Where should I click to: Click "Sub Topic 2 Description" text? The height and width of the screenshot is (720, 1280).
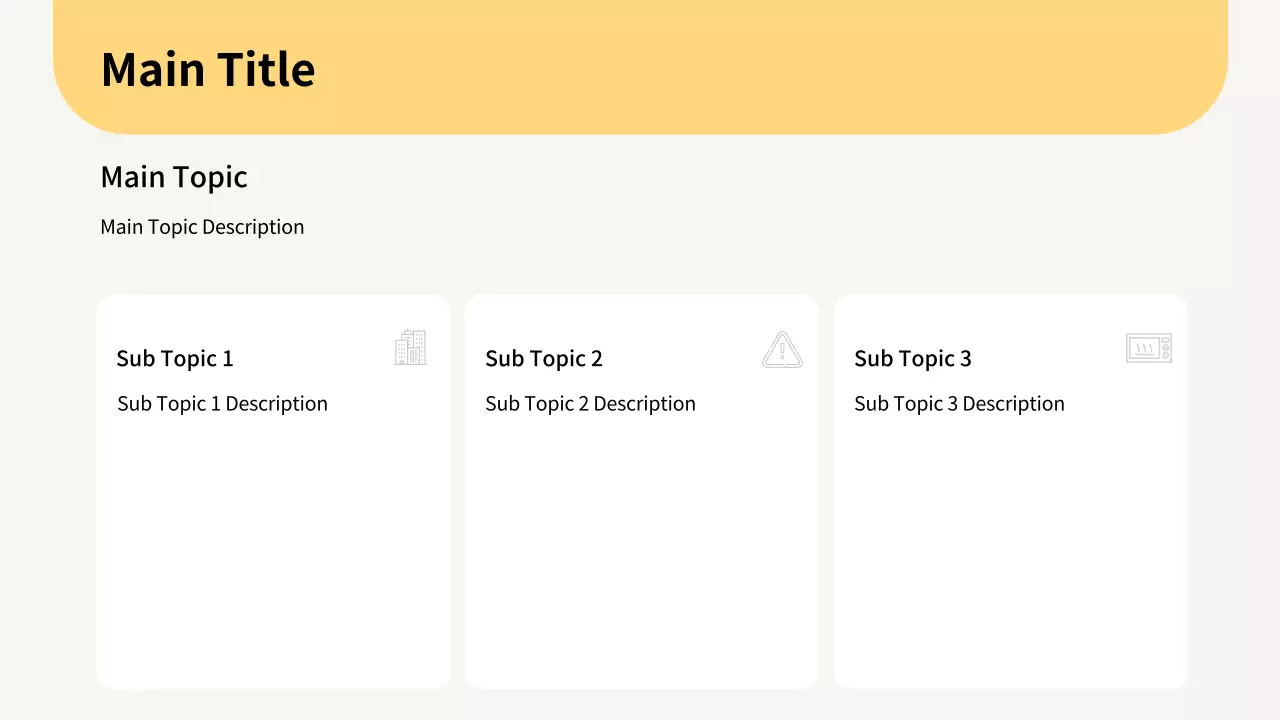(x=590, y=404)
